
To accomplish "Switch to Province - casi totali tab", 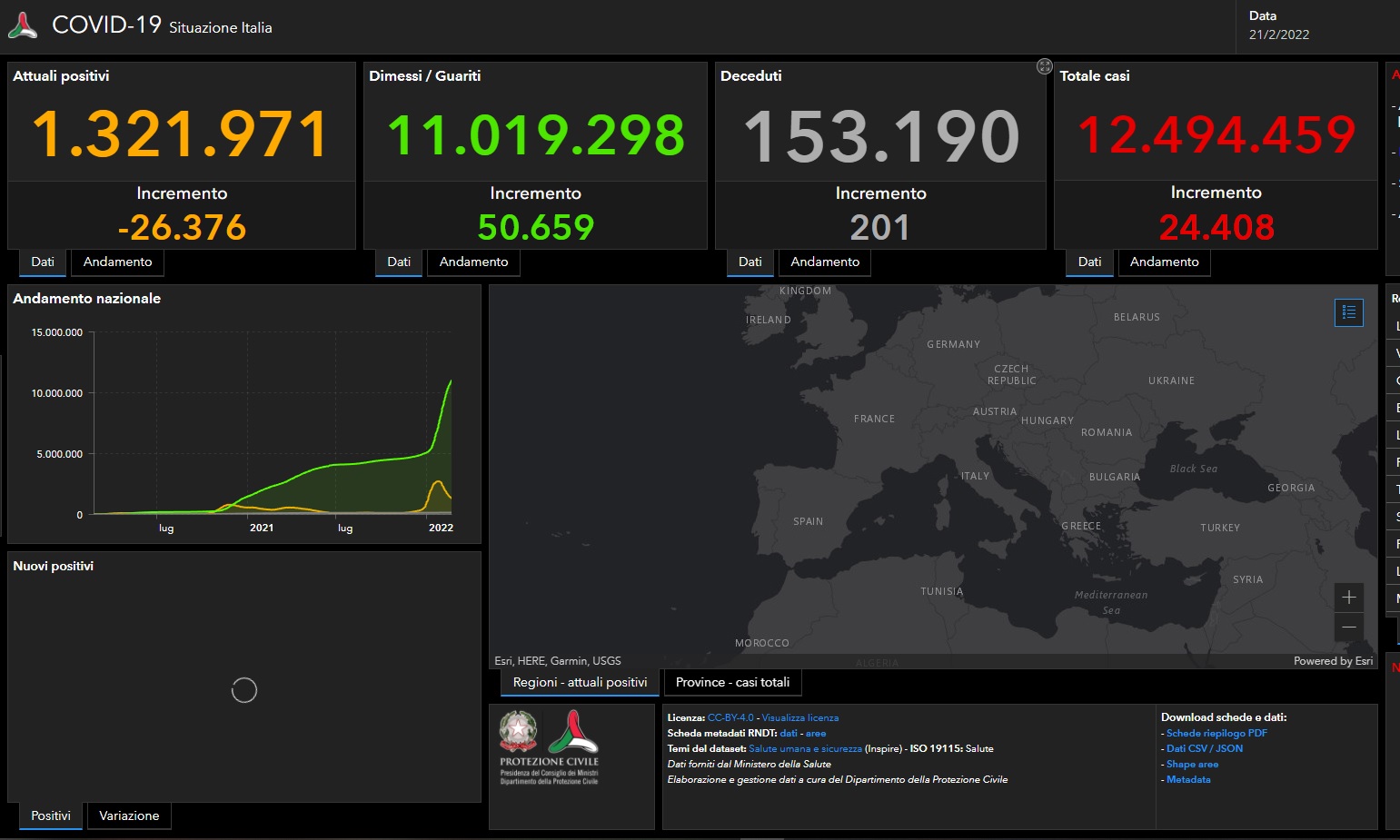I will 732,682.
